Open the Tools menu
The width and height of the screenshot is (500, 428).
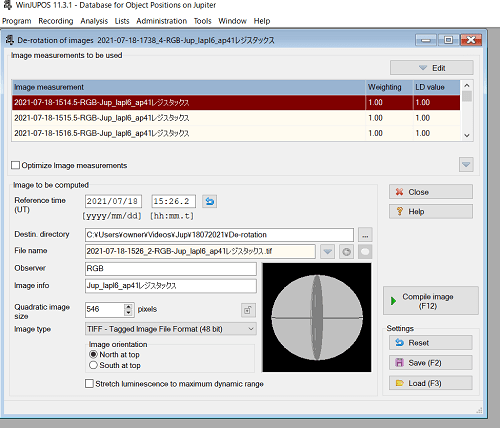pyautogui.click(x=203, y=21)
